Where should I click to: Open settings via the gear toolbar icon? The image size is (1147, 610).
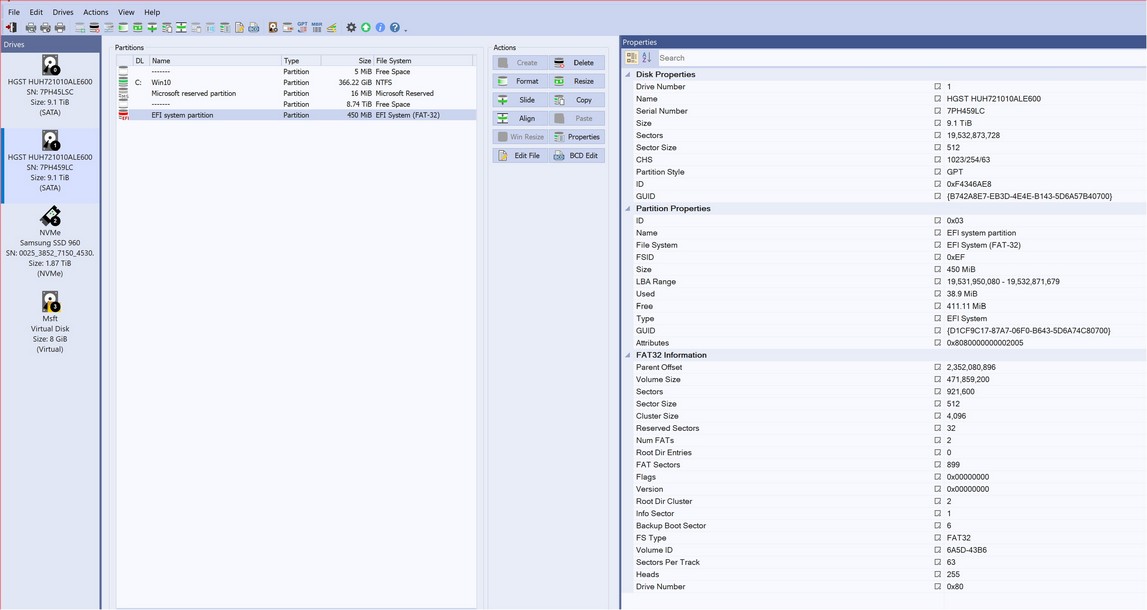tap(351, 27)
